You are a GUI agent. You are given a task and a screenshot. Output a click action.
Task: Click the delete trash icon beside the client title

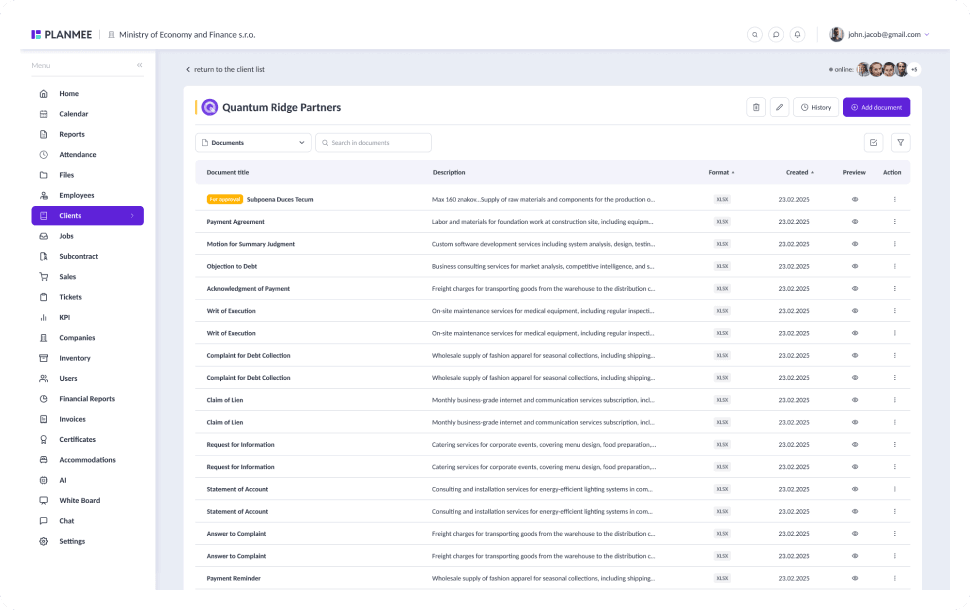(x=756, y=107)
